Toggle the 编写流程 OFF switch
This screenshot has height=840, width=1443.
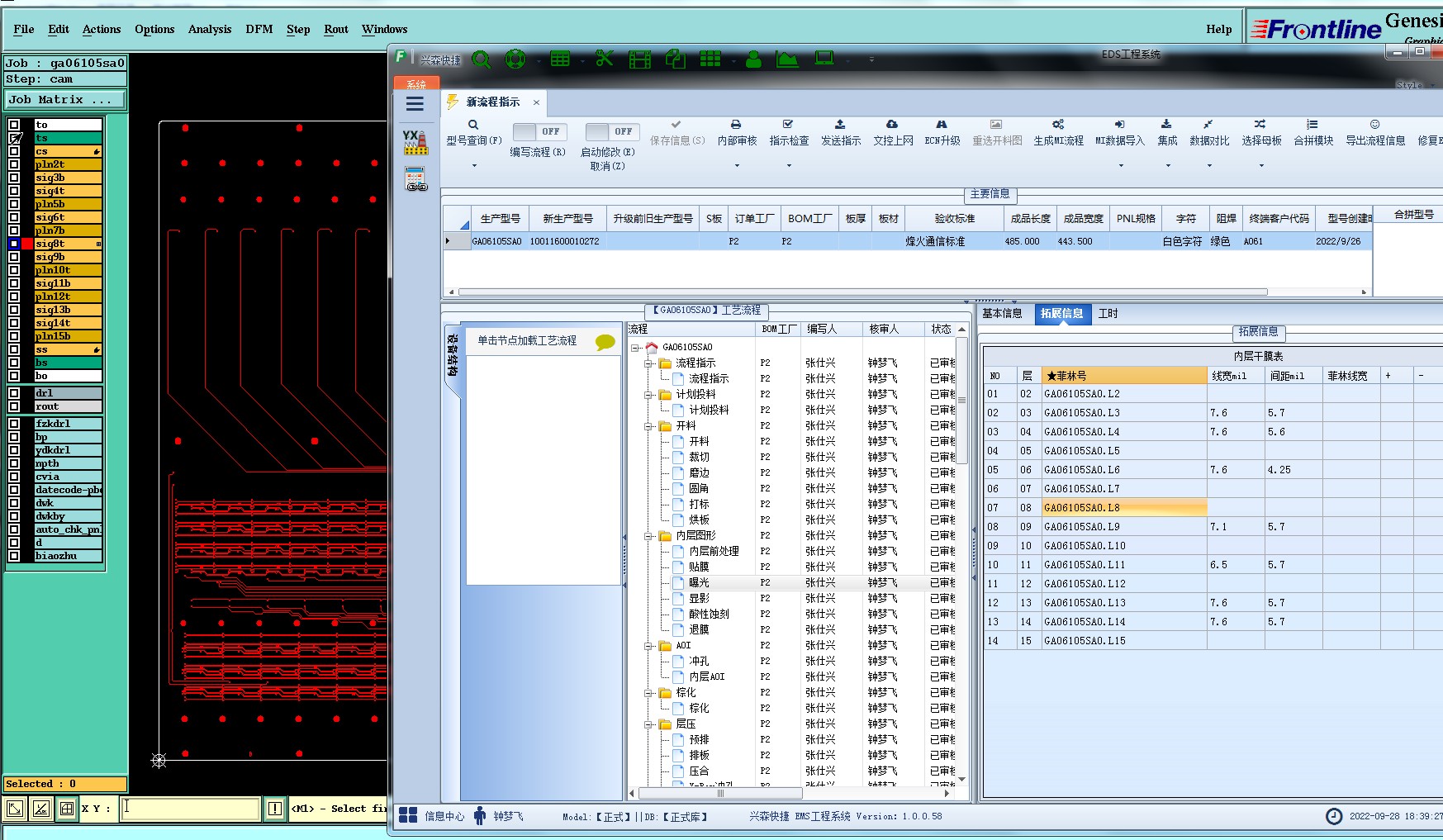pyautogui.click(x=539, y=132)
